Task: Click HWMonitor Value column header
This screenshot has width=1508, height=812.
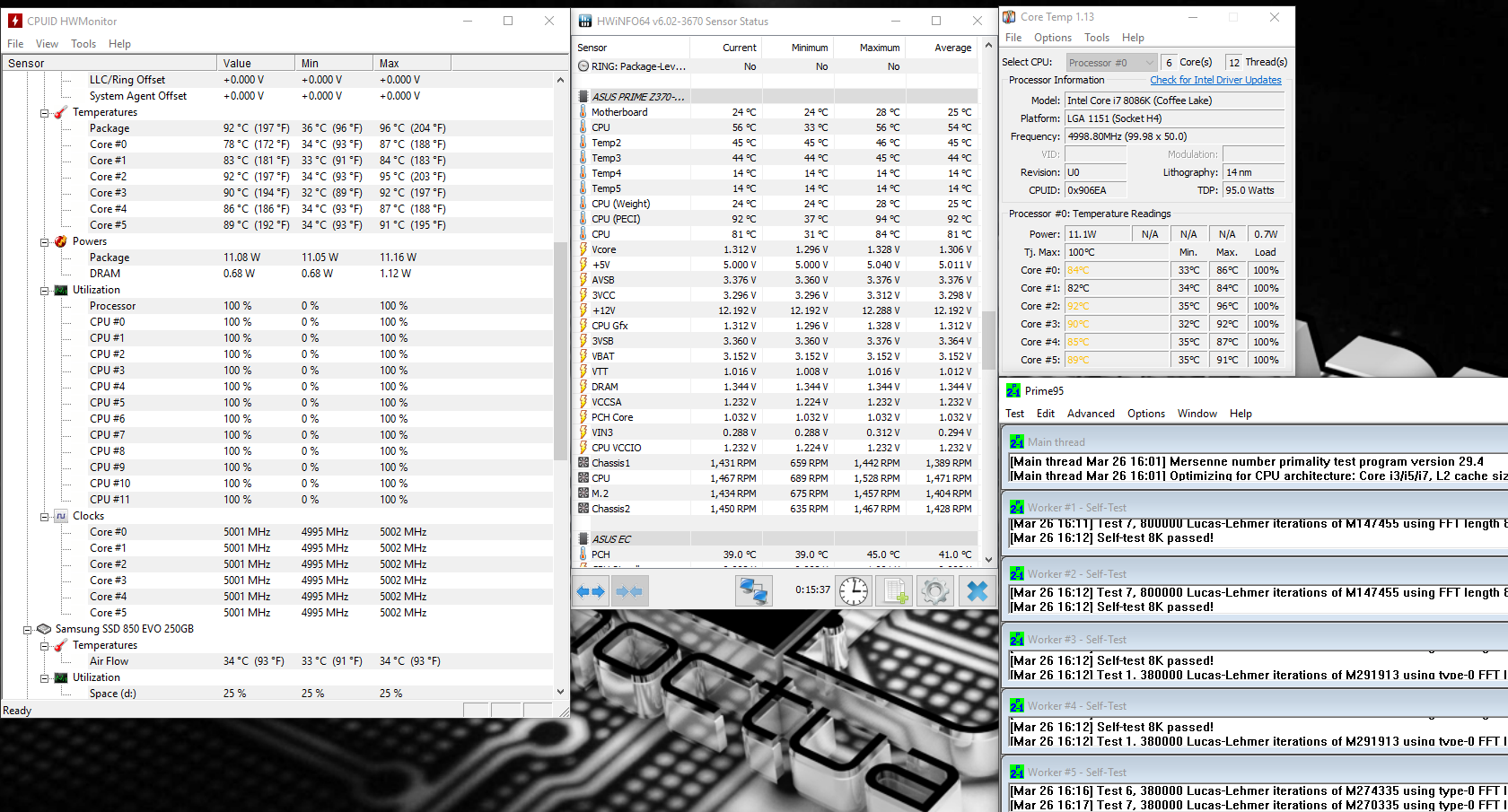Action: tap(256, 63)
